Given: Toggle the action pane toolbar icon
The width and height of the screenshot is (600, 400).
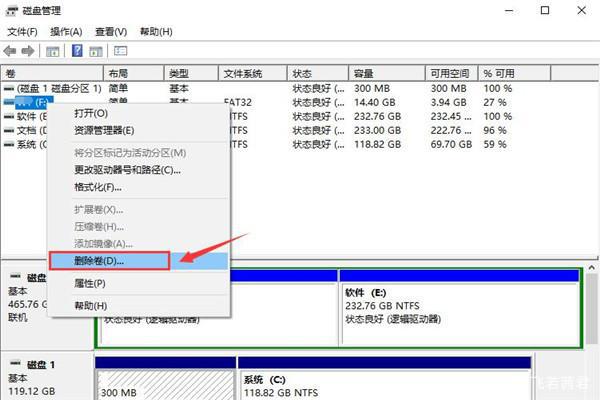Looking at the screenshot, I should [x=96, y=51].
